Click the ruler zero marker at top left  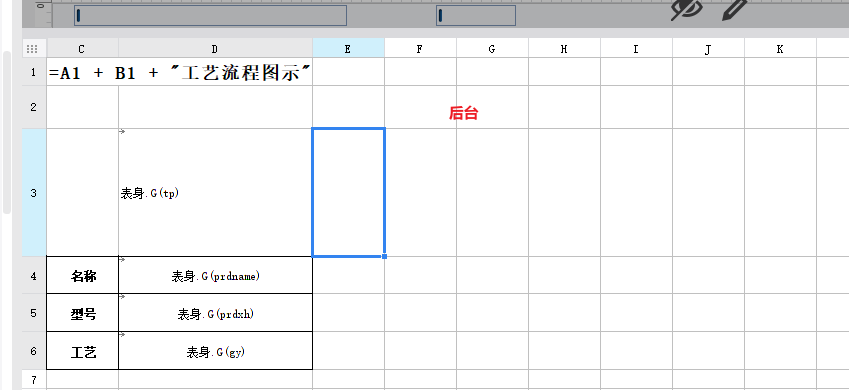click(x=41, y=6)
